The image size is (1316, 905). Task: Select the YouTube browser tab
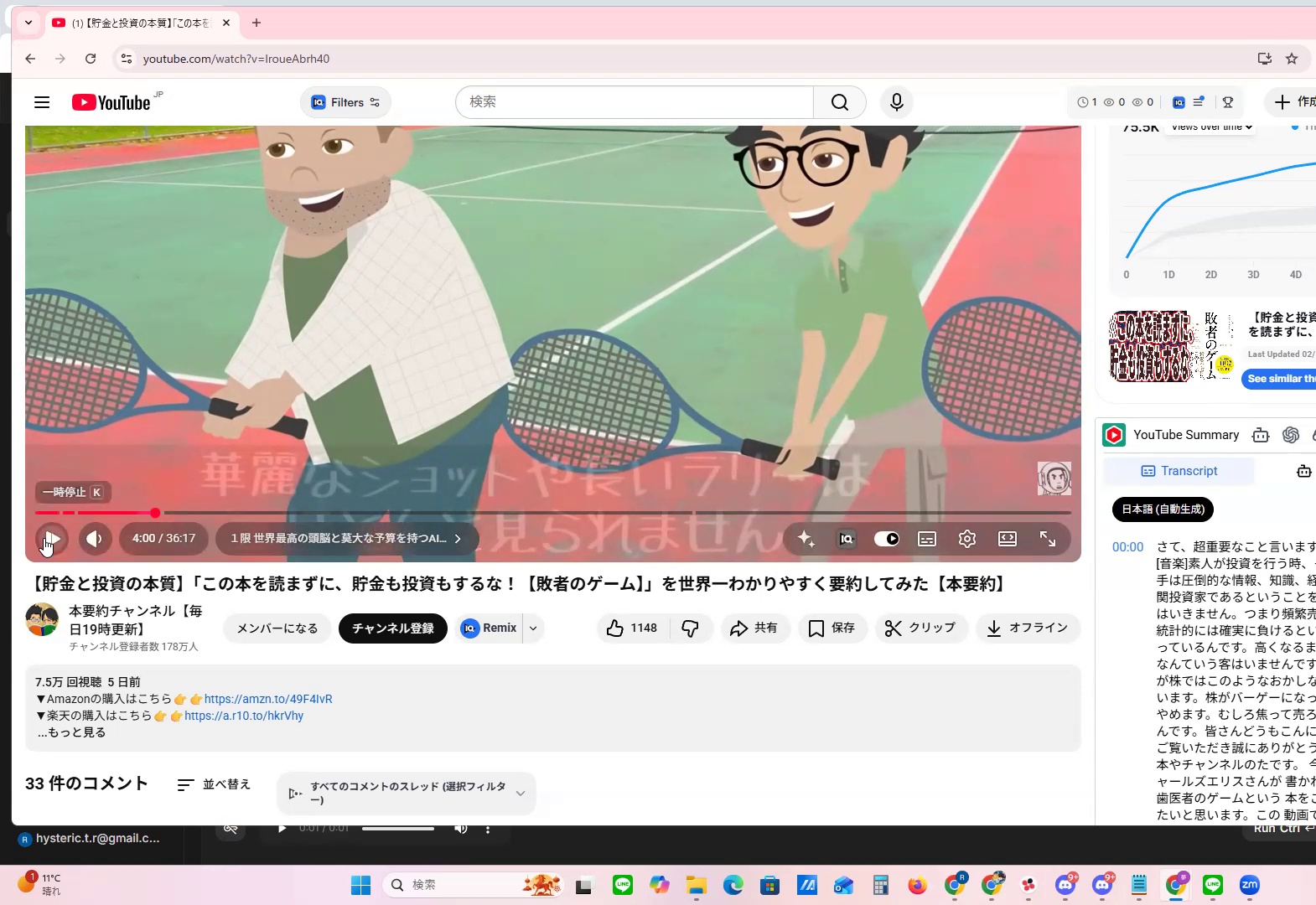(141, 23)
